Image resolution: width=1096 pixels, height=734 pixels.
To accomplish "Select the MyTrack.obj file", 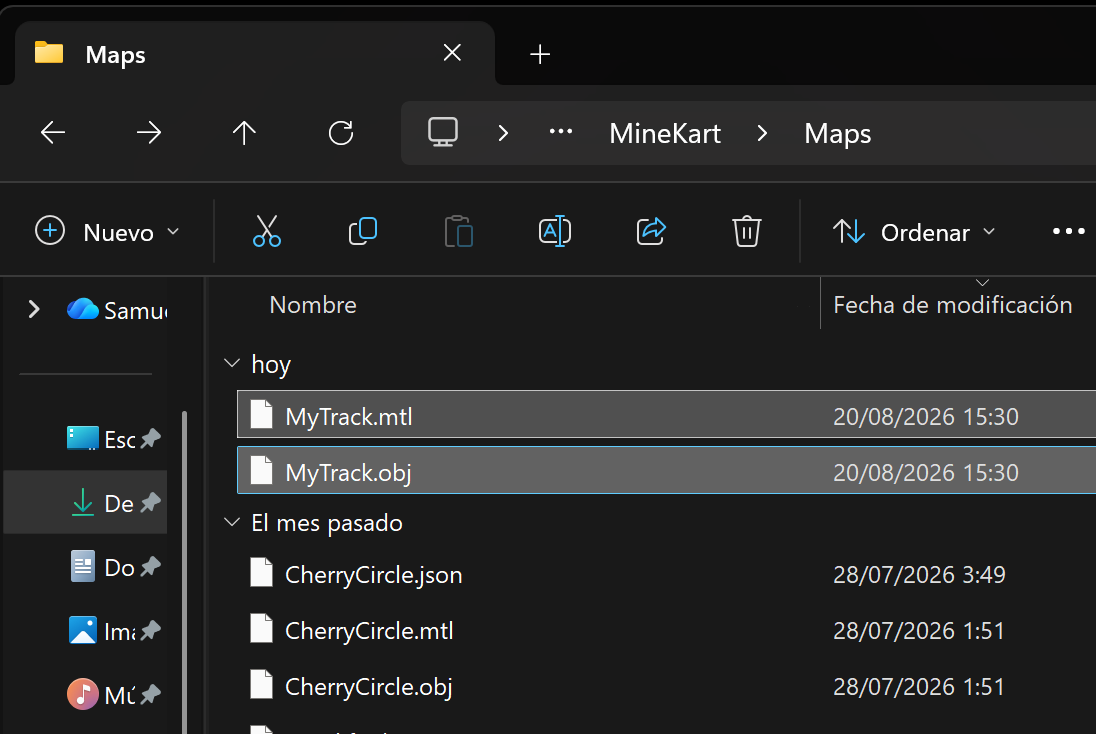I will (667, 470).
